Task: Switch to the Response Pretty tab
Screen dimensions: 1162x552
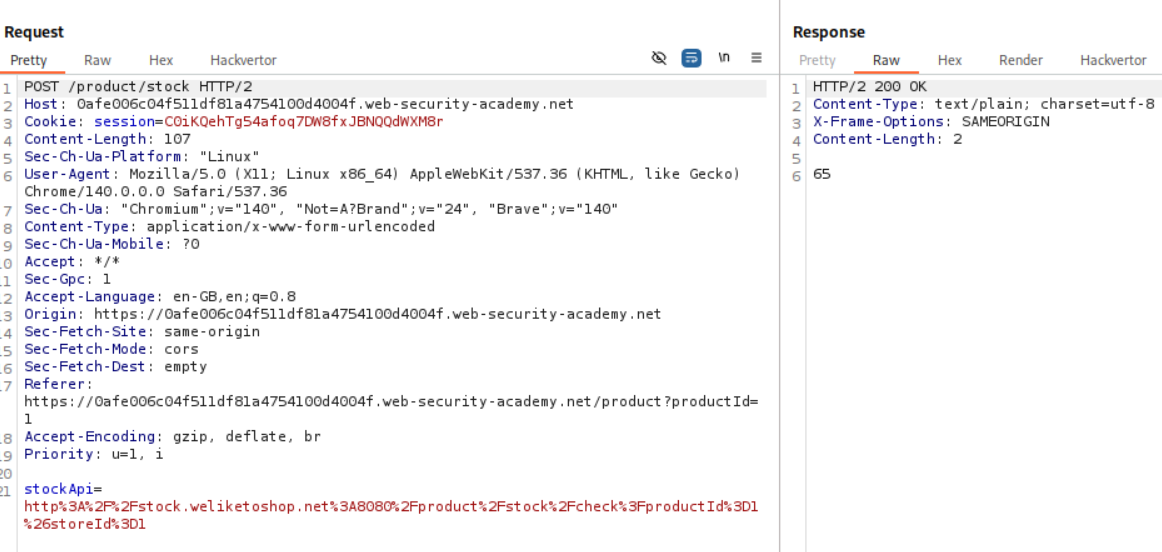Action: tap(817, 60)
